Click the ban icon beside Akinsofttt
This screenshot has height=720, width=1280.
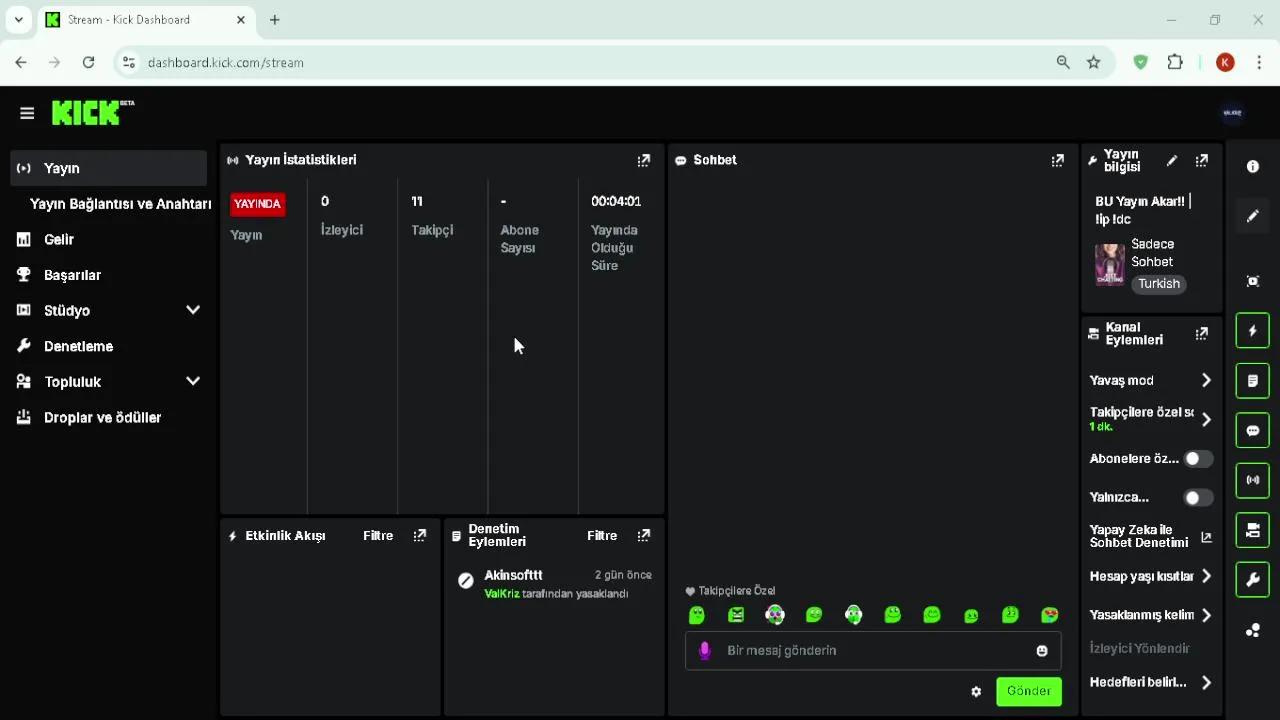coord(465,581)
